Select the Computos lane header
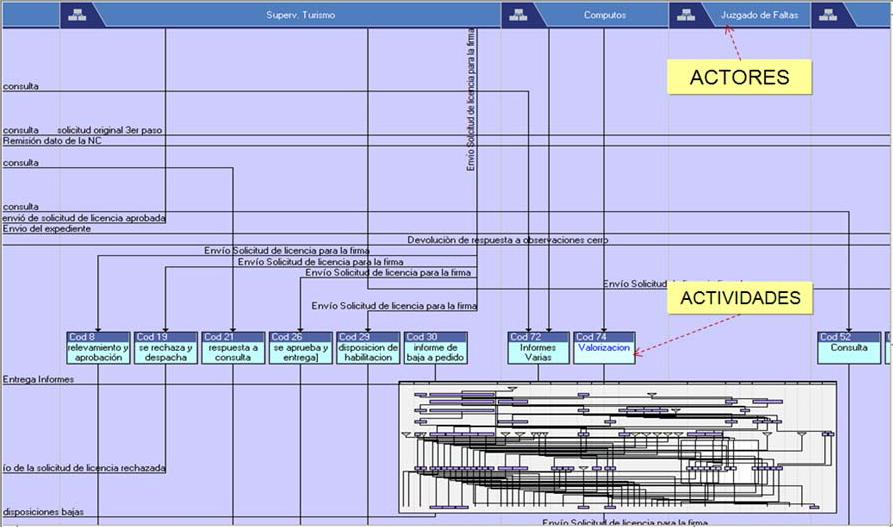 (x=605, y=15)
